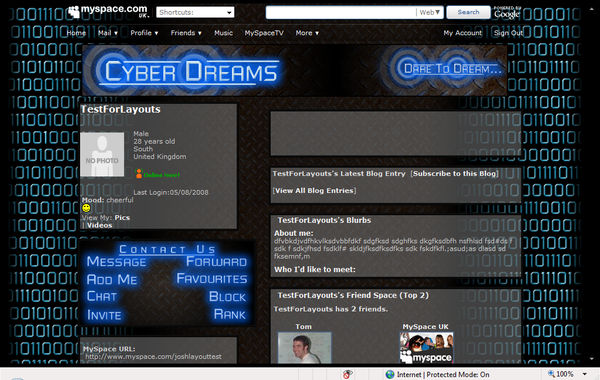Open MySpaceTV
The height and width of the screenshot is (380, 600).
click(264, 33)
